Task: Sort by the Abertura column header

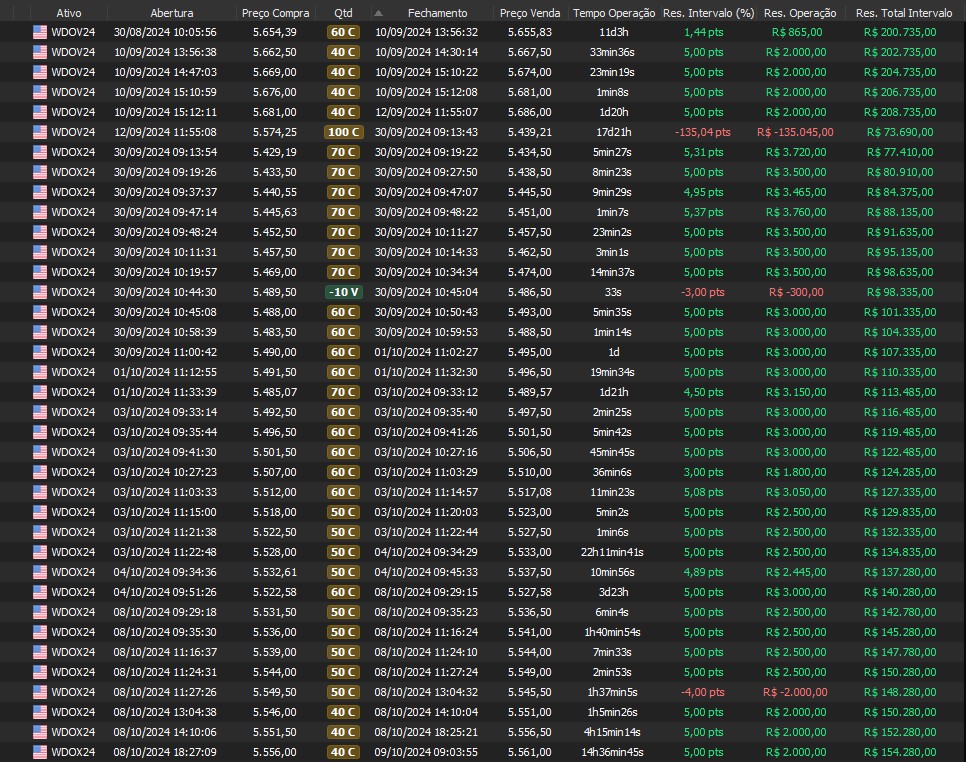Action: coord(172,13)
